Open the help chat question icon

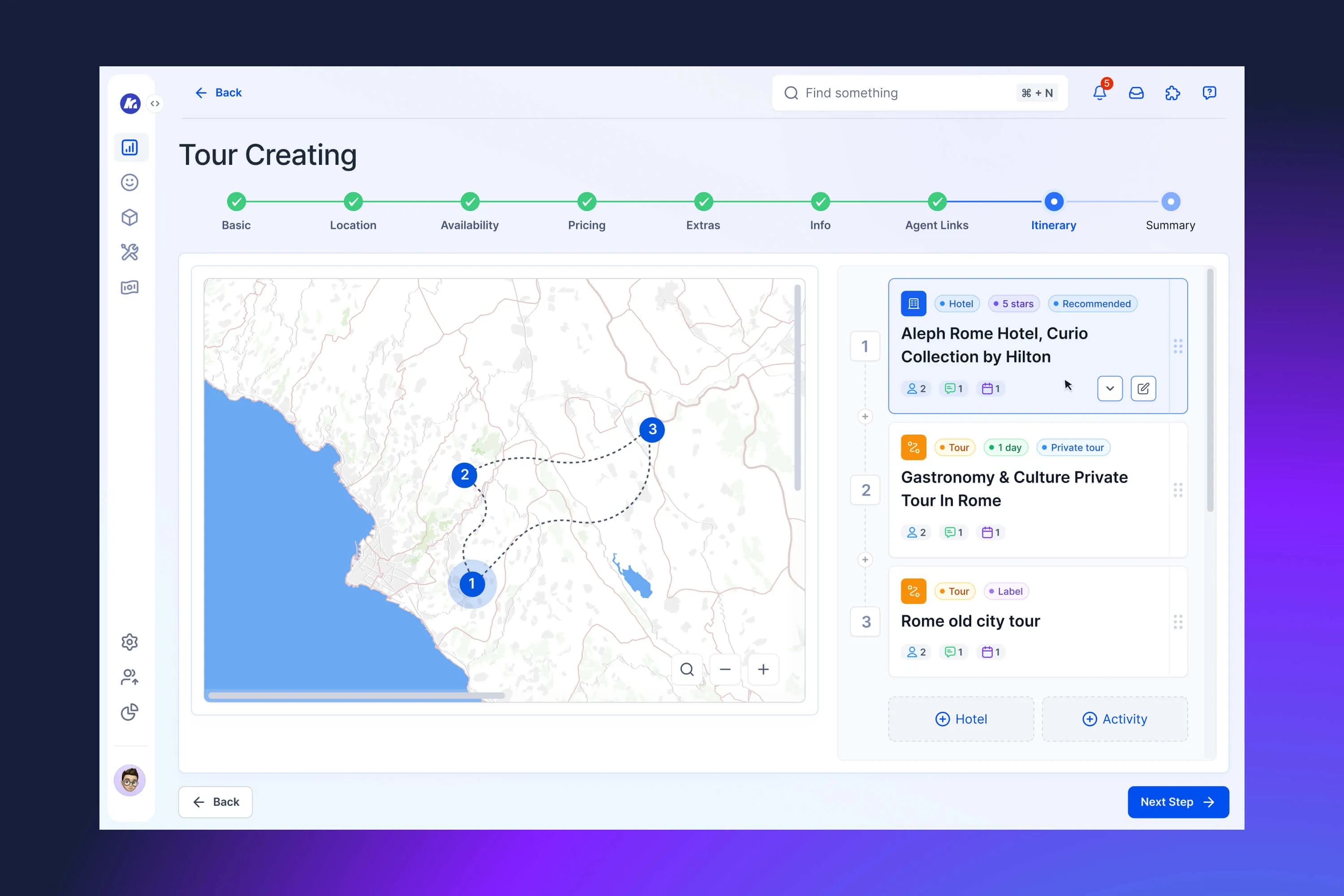coord(1209,93)
